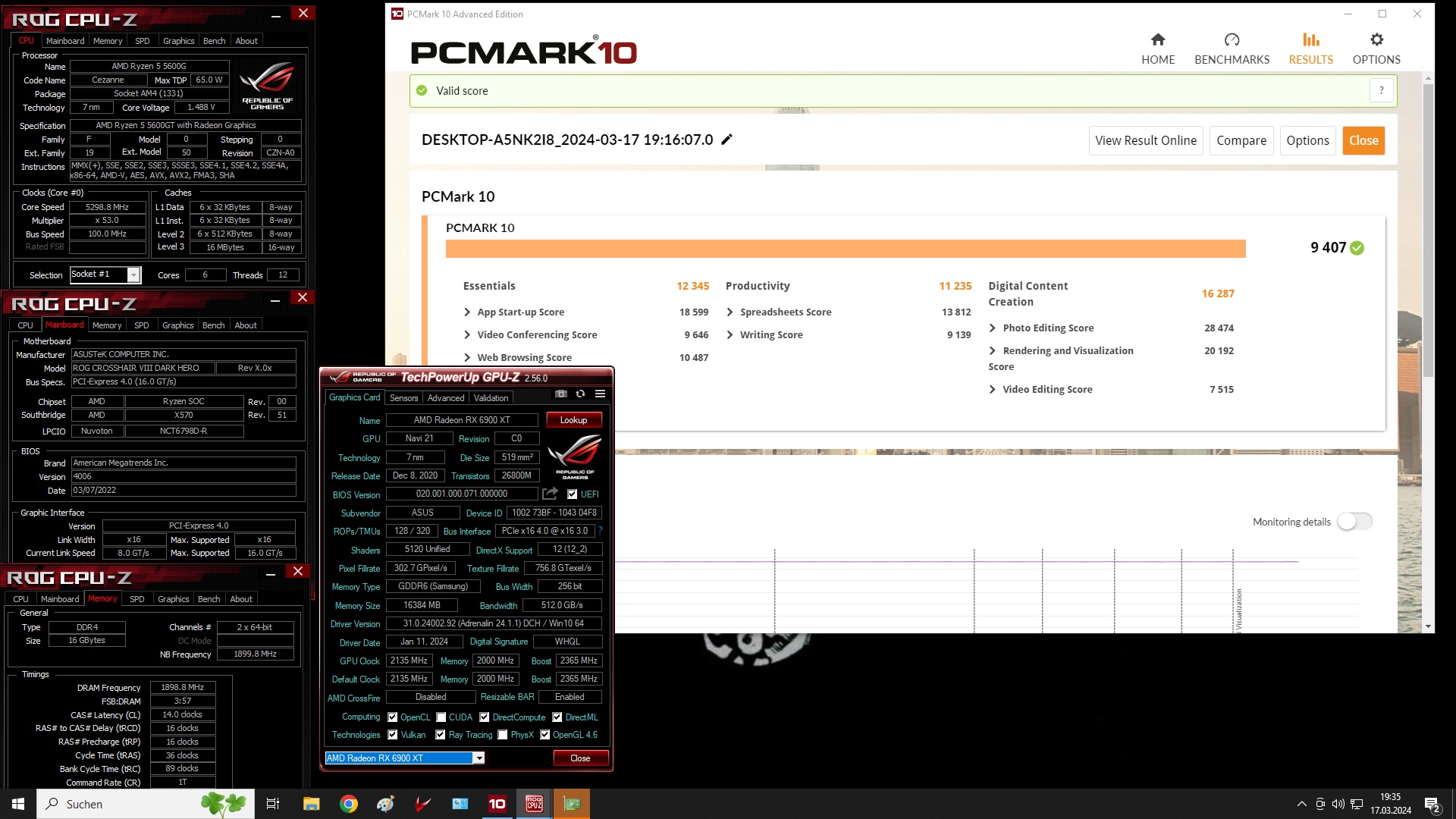Open Bench tab in top CPU-Z window
This screenshot has height=819, width=1456.
[x=214, y=41]
